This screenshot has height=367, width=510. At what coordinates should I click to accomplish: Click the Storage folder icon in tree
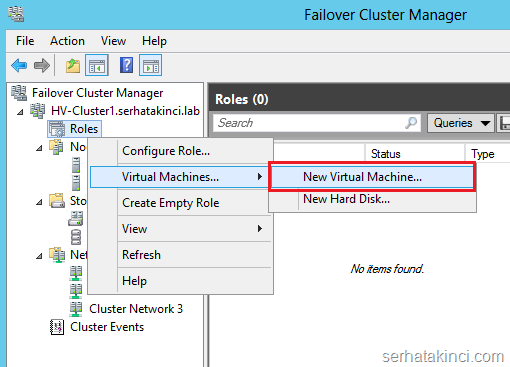click(57, 201)
